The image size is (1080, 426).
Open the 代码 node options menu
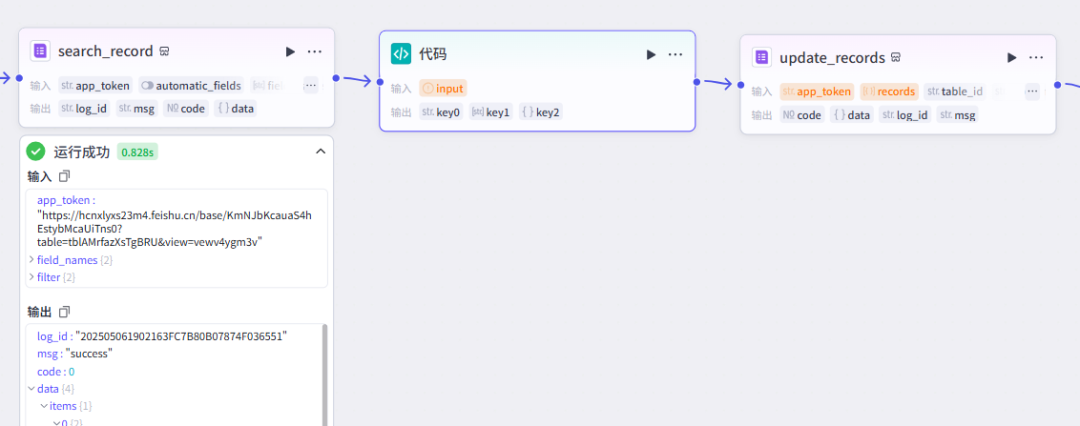click(676, 54)
